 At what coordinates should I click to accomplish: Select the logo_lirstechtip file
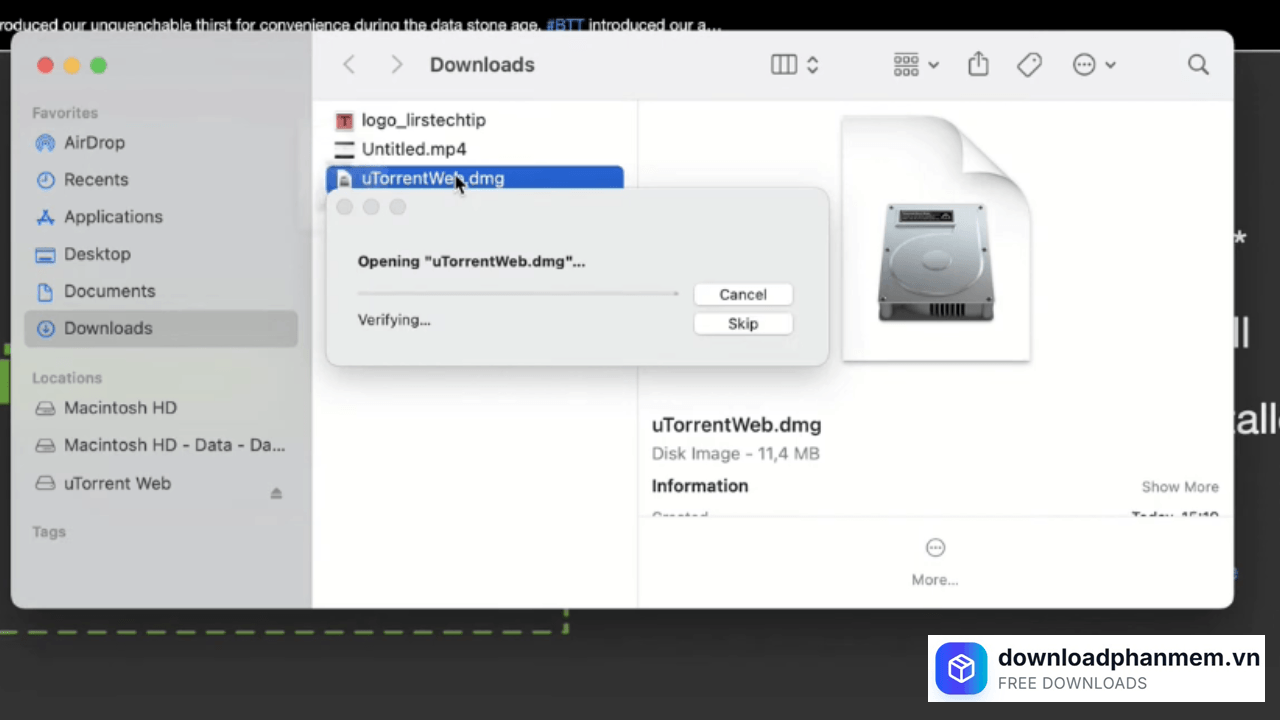coord(423,120)
